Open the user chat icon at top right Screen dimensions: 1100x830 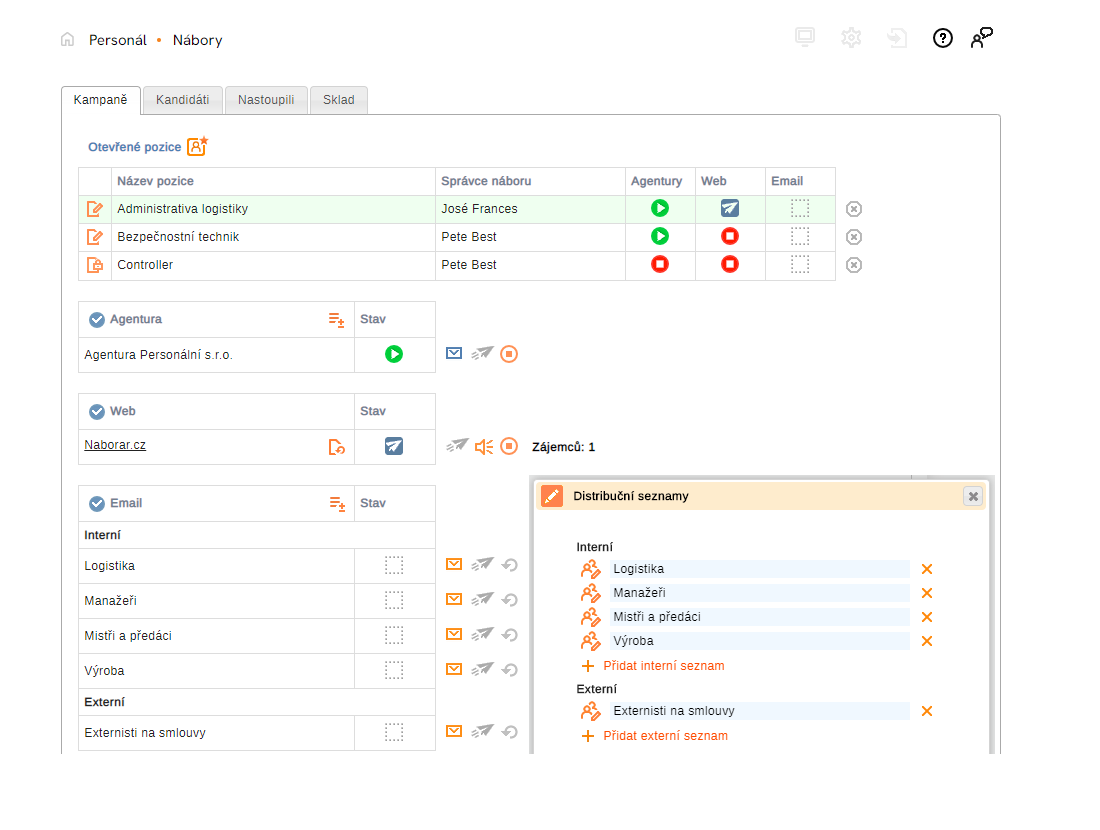point(981,39)
